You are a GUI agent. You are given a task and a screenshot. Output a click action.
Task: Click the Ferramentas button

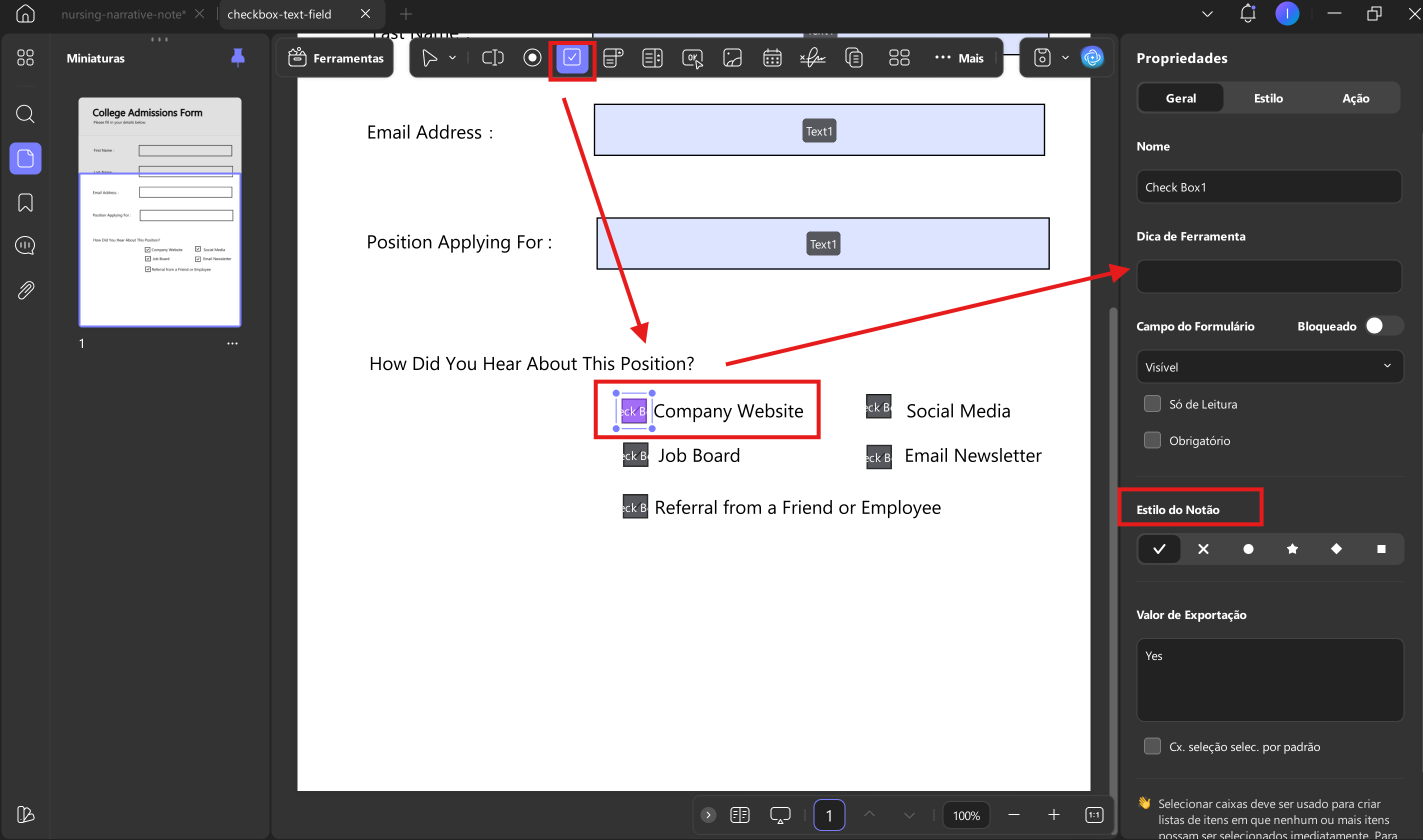click(336, 57)
